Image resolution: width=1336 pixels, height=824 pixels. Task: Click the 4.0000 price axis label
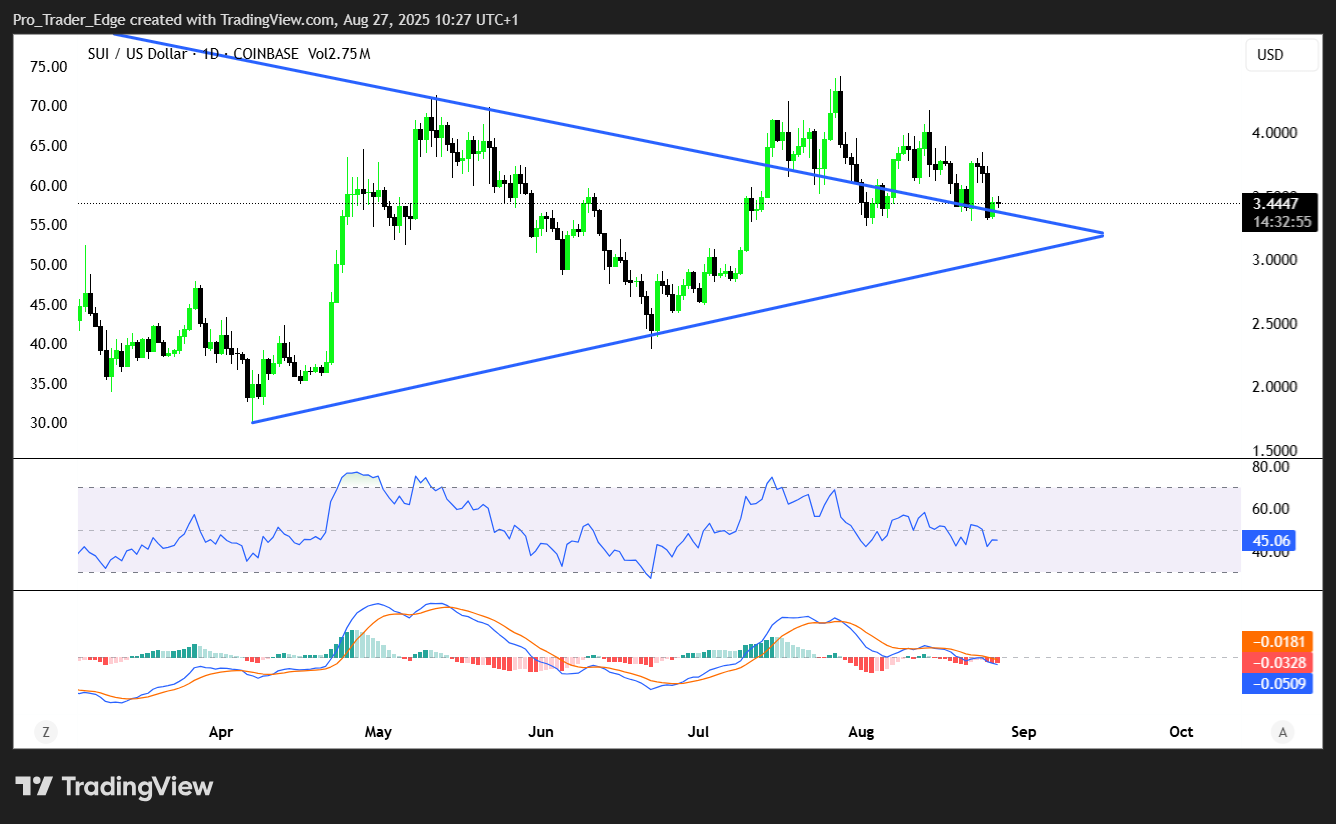(1275, 132)
